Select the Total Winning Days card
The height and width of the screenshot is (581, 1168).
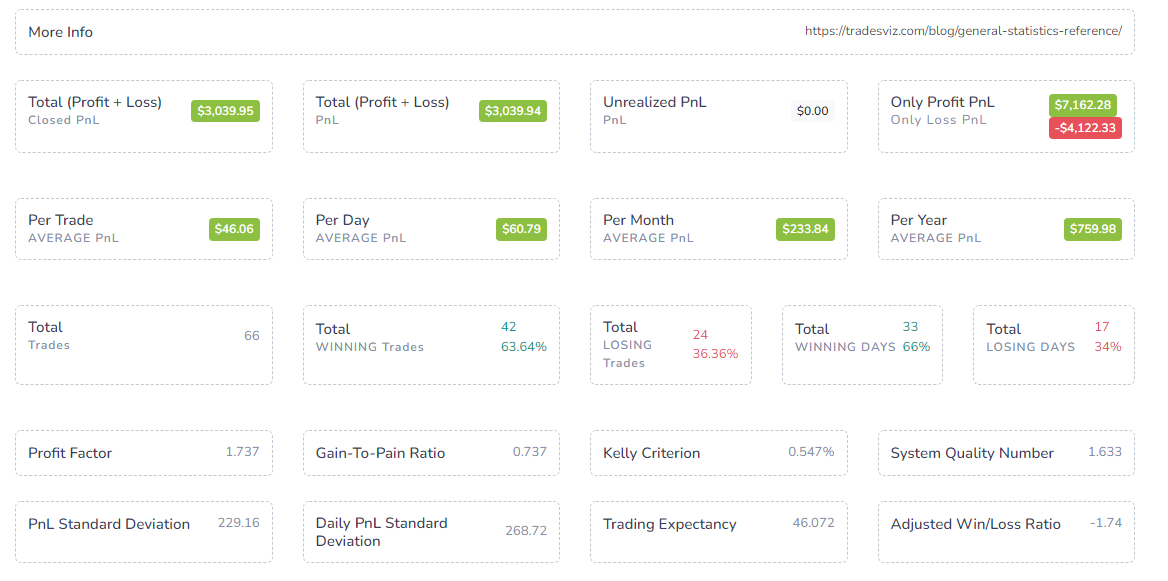point(862,345)
